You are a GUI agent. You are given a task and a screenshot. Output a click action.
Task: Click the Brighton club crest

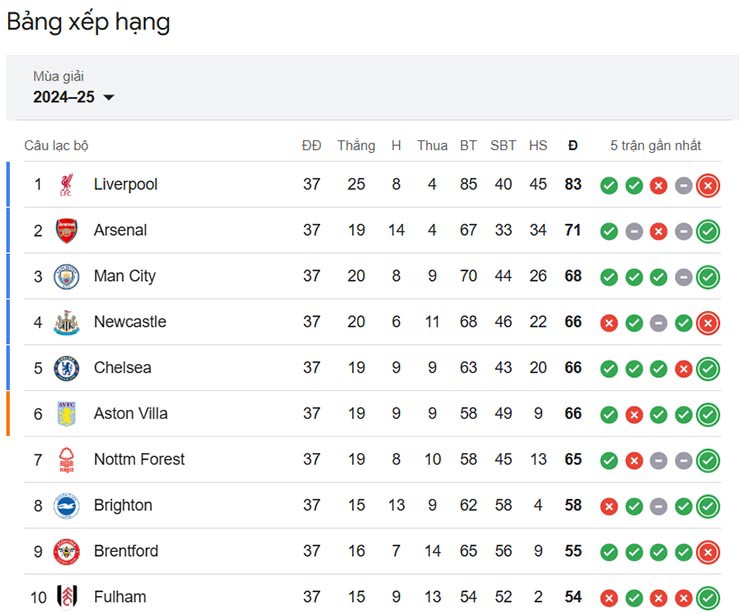coord(66,505)
